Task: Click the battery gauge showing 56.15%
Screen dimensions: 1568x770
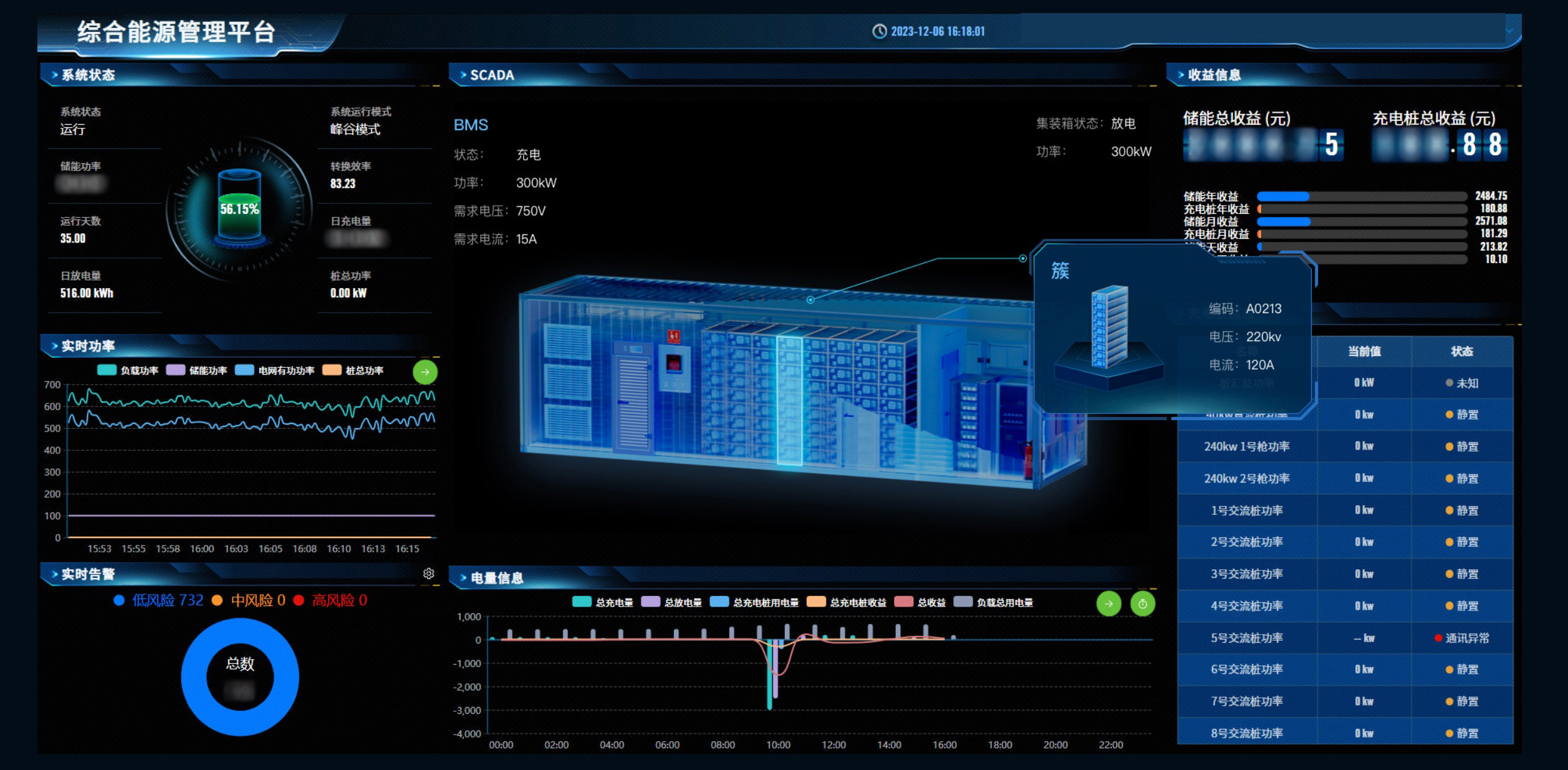Action: click(239, 208)
